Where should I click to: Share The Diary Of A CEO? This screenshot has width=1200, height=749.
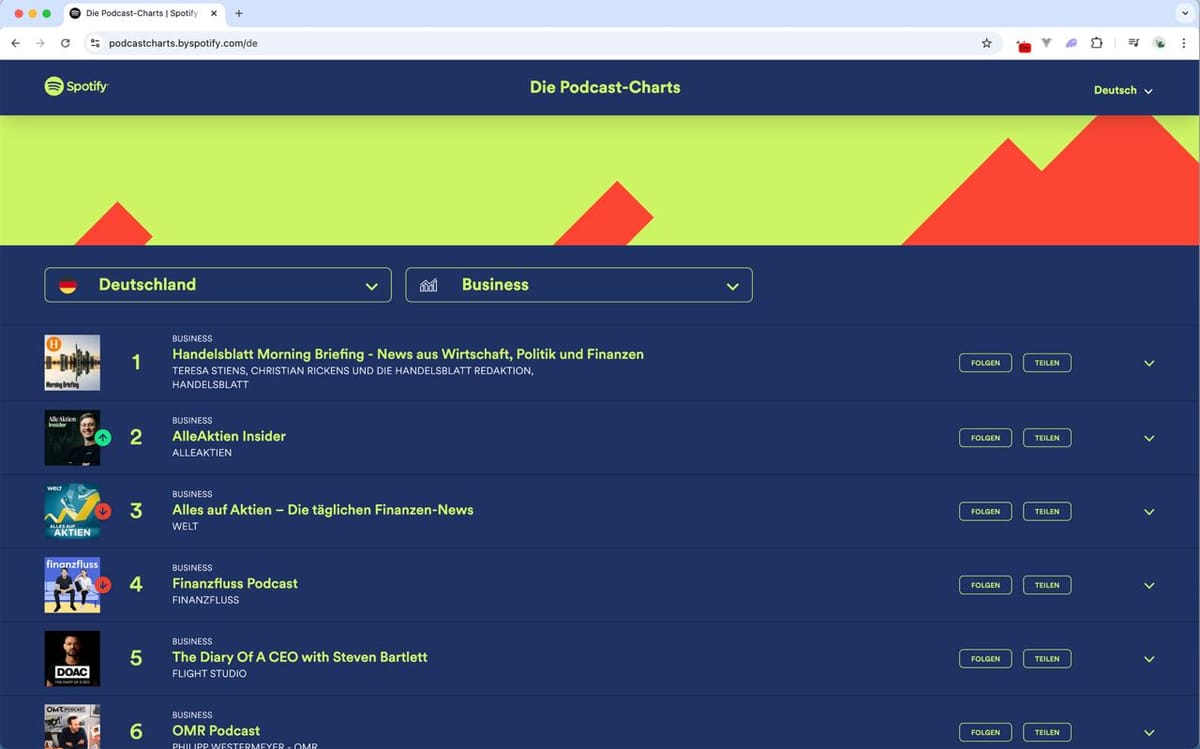[1047, 659]
